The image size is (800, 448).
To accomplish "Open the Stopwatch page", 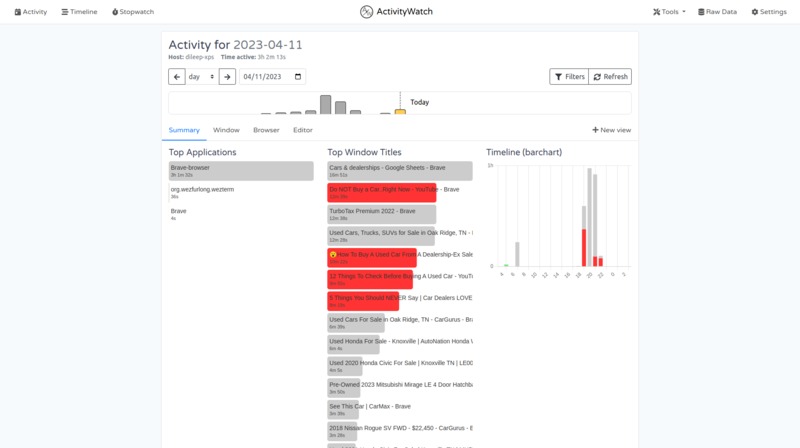I will pos(133,12).
